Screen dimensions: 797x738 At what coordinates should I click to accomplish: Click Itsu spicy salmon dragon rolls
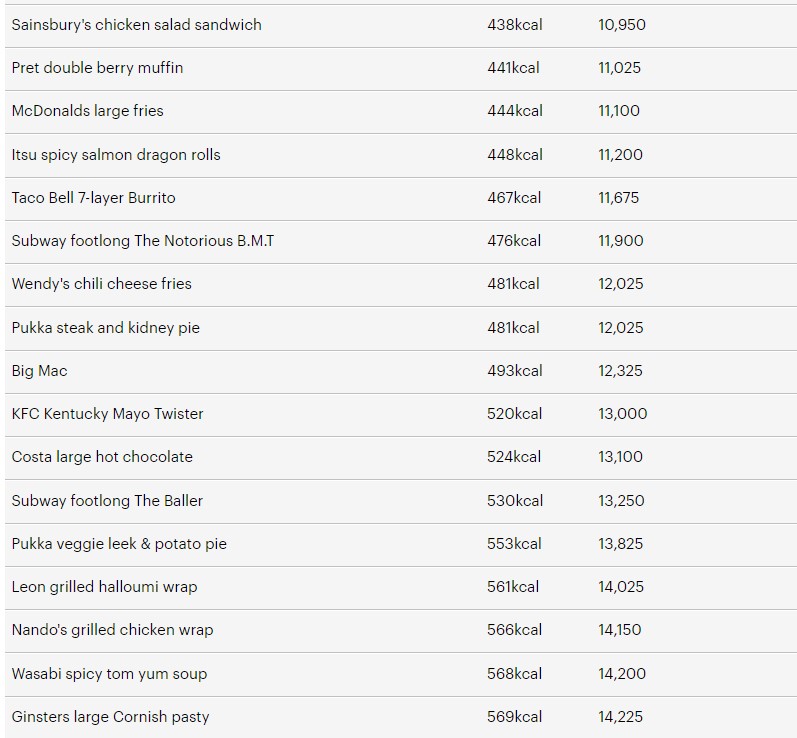[116, 155]
